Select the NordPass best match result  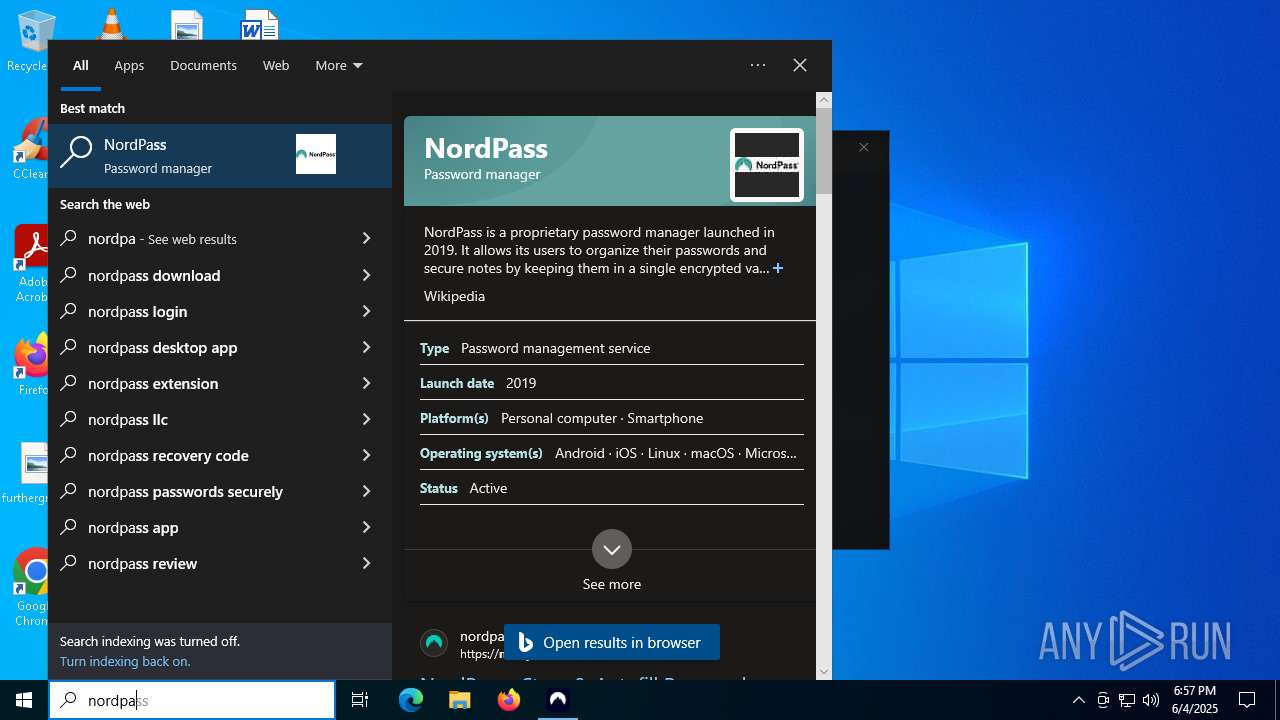point(220,156)
